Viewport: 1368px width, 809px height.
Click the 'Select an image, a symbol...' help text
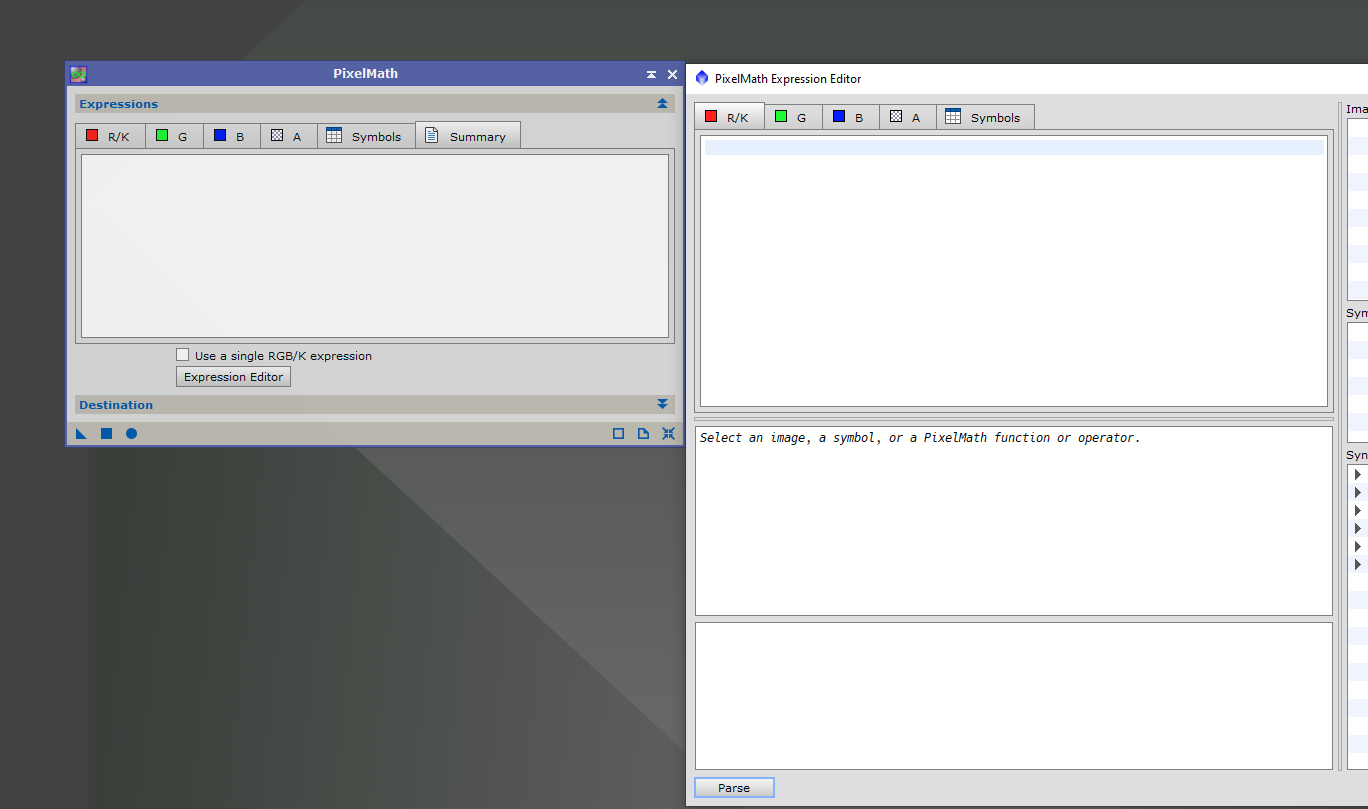click(920, 438)
